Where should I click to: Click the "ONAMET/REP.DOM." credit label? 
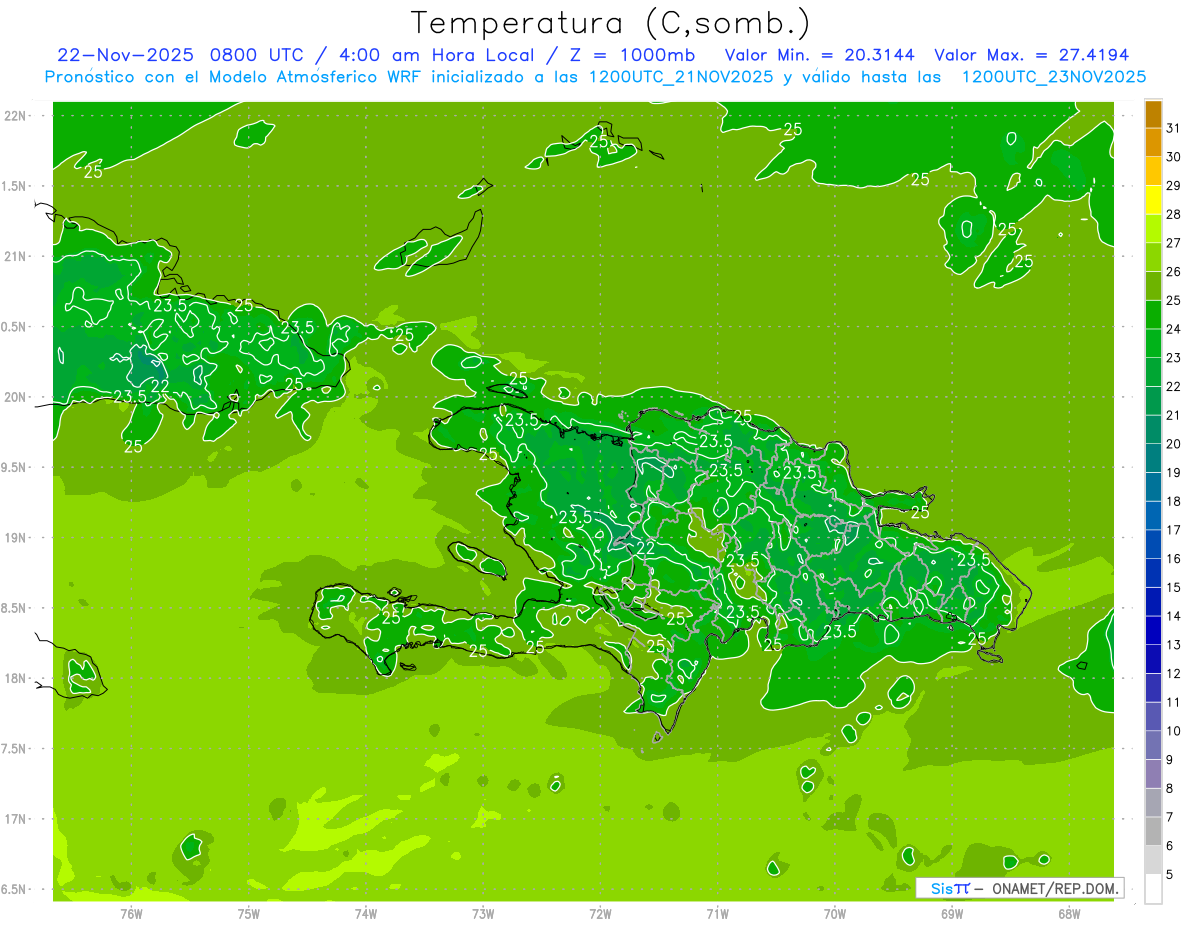(1054, 888)
